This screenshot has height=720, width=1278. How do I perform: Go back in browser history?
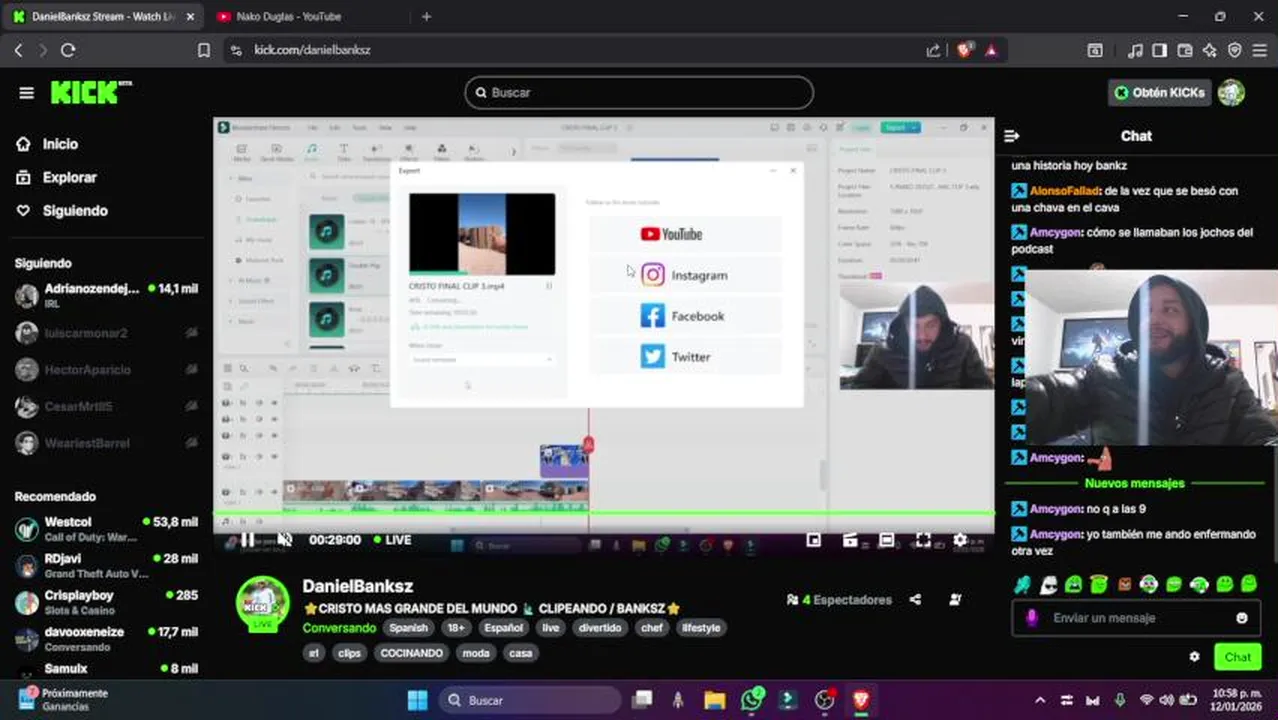(x=18, y=50)
